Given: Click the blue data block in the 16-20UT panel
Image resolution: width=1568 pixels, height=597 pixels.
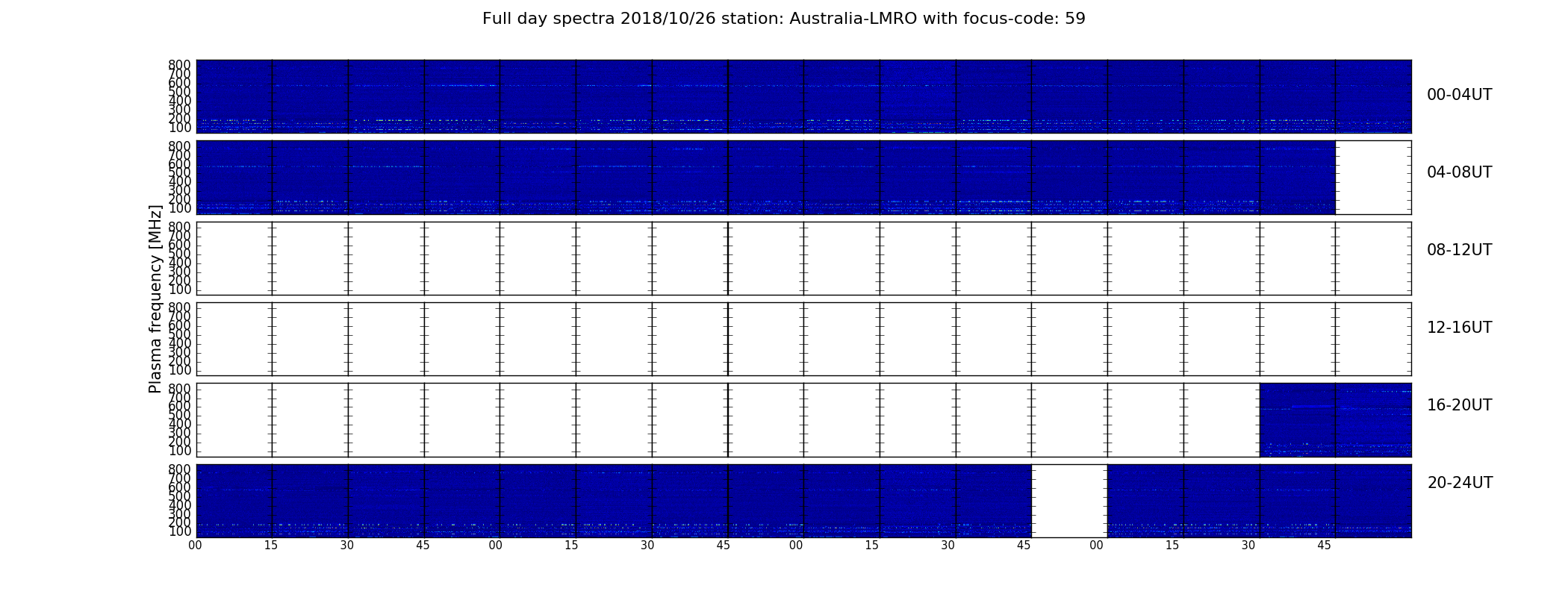Looking at the screenshot, I should [x=1335, y=420].
